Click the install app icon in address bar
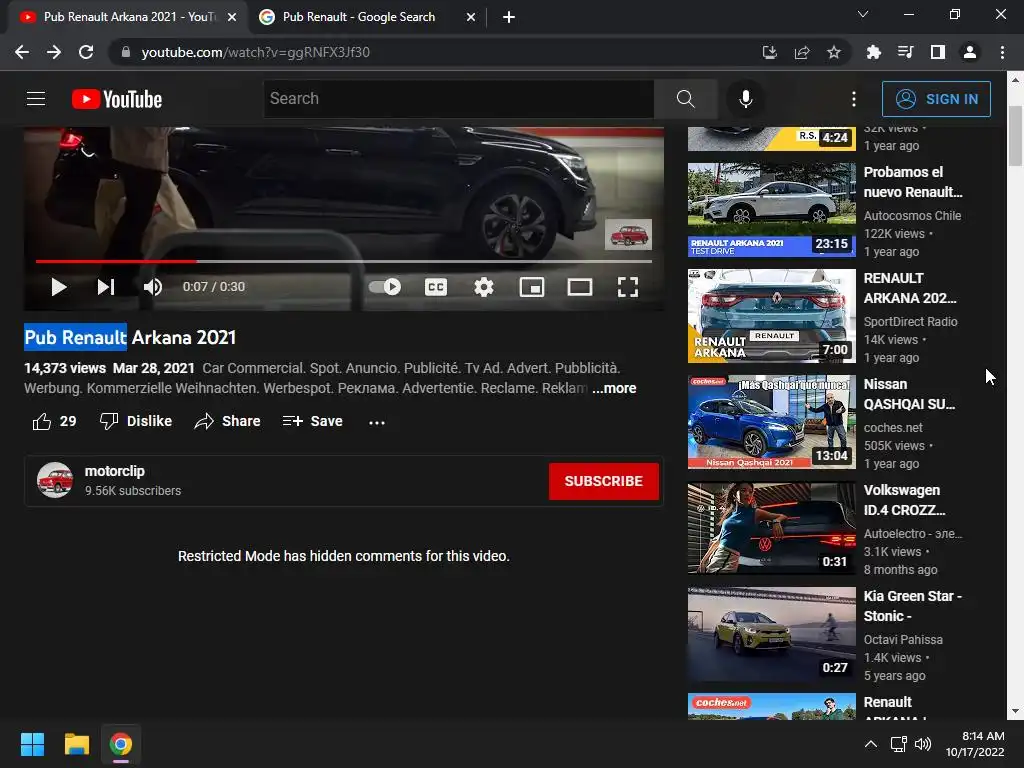The width and height of the screenshot is (1024, 768). (770, 52)
